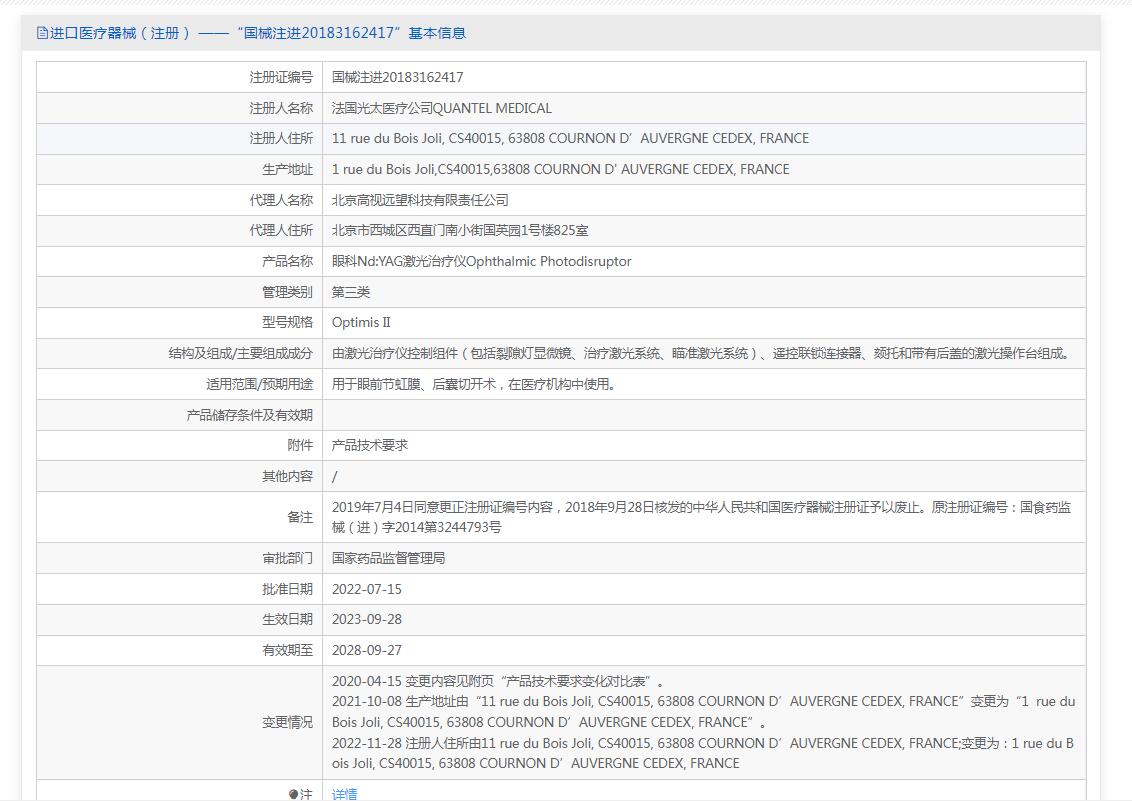Click the expiry date 2028-09-27
The width and height of the screenshot is (1132, 801).
(x=367, y=651)
